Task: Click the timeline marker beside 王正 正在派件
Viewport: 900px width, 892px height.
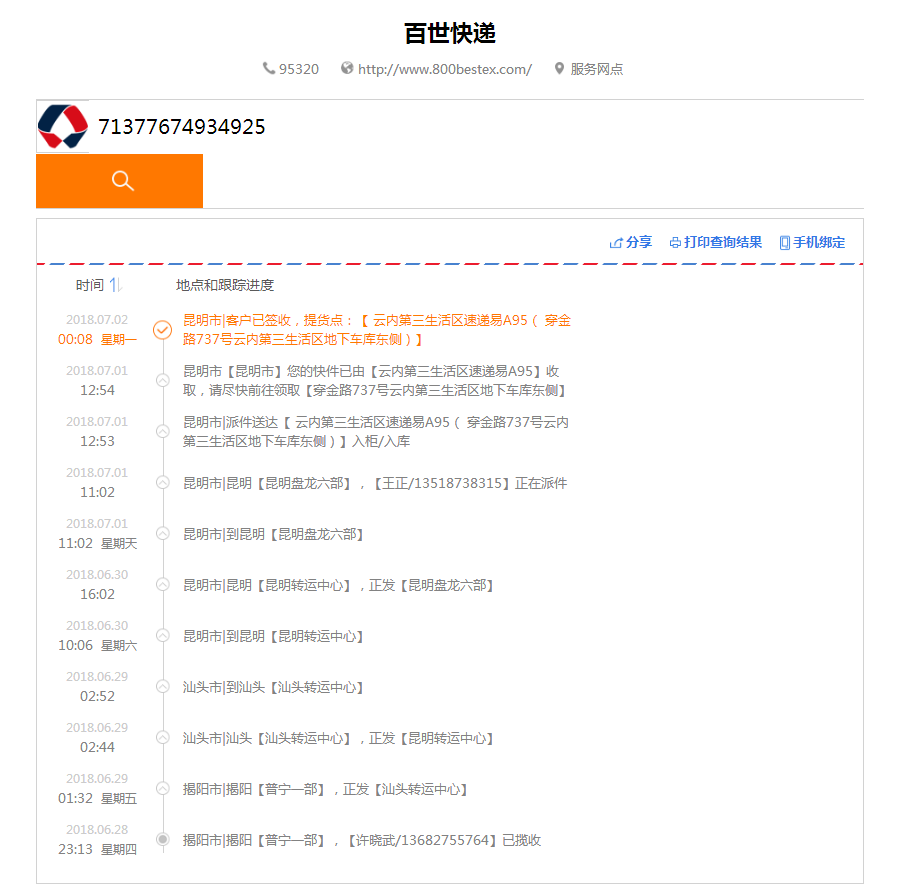Action: [x=163, y=482]
